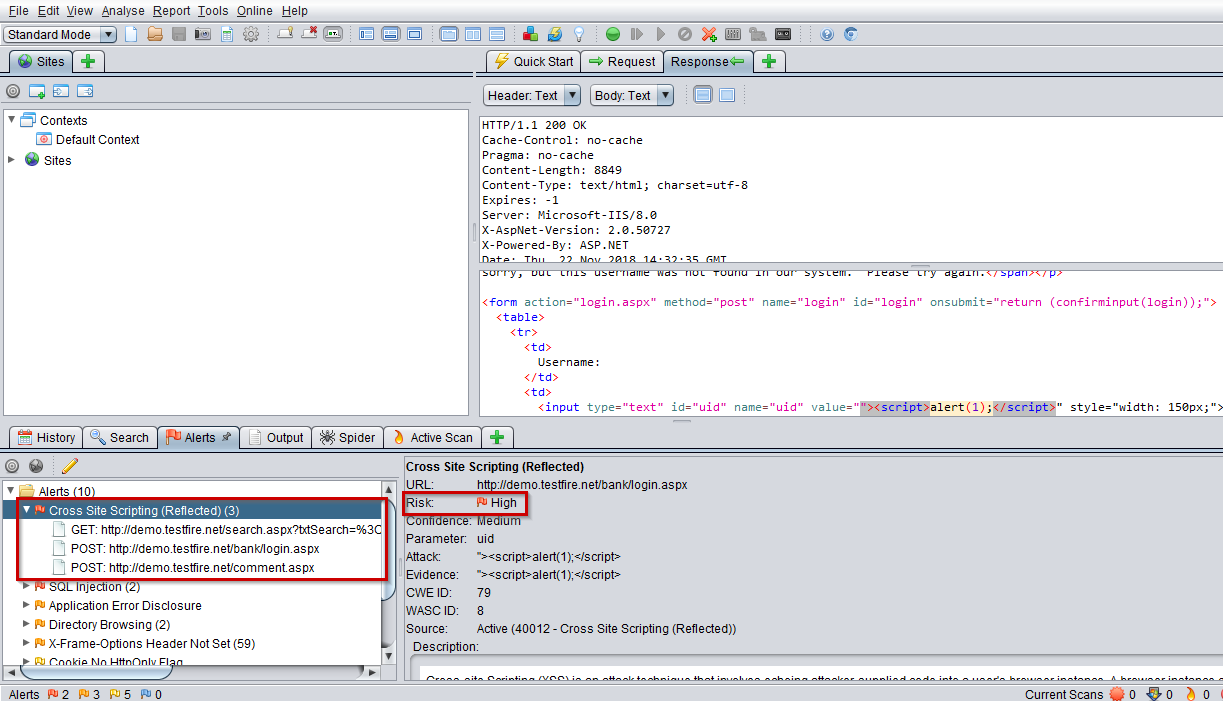
Task: Toggle expand Sites tab layout icon
Action: [367, 34]
